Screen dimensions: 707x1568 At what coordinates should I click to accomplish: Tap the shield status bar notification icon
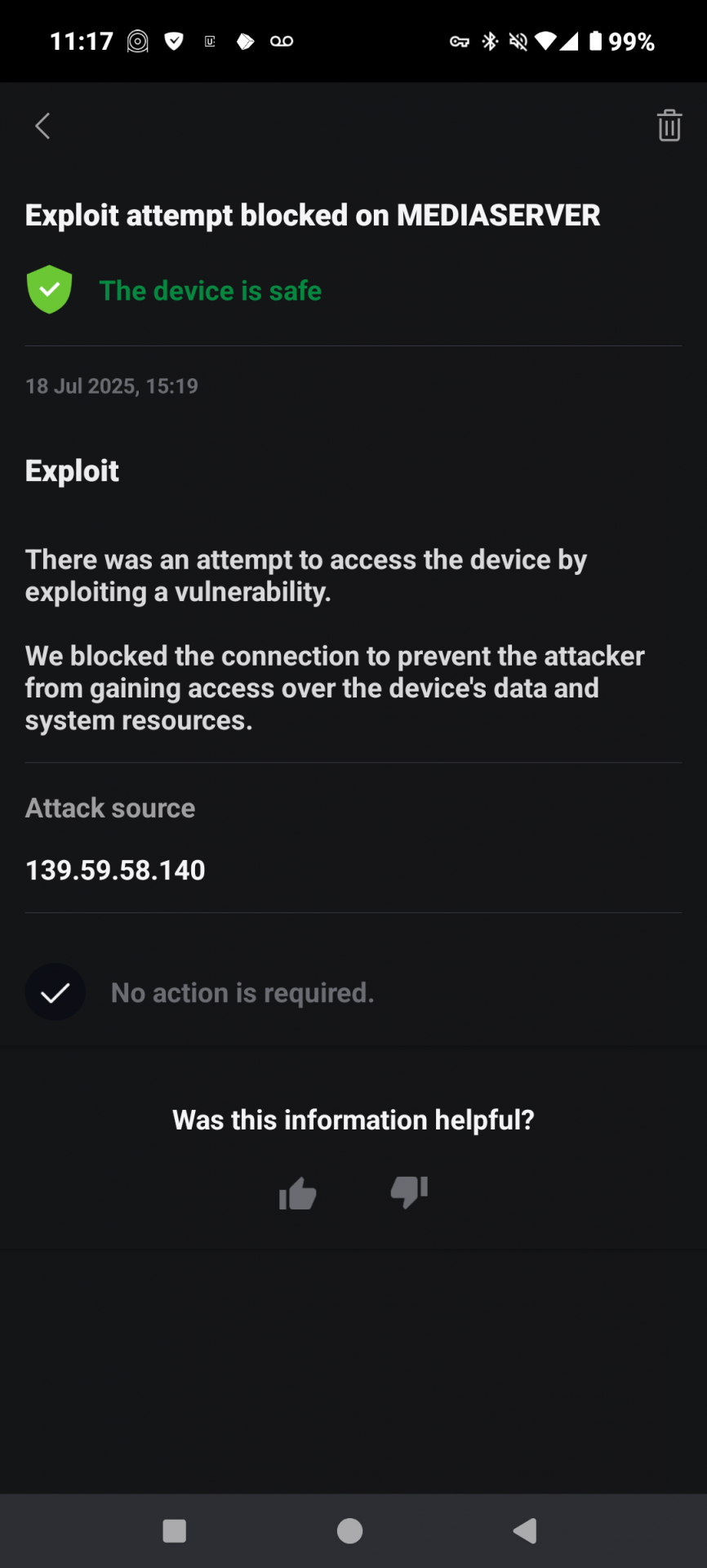point(174,41)
